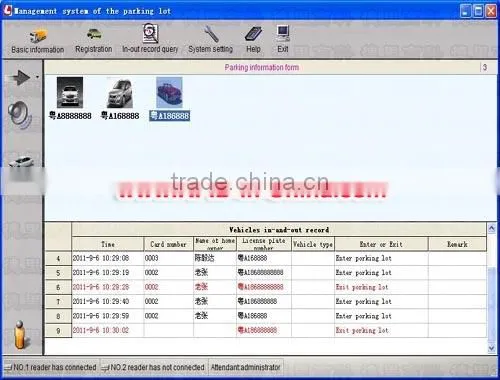Select row header number 5
Image resolution: width=500 pixels, height=380 pixels.
tap(58, 273)
